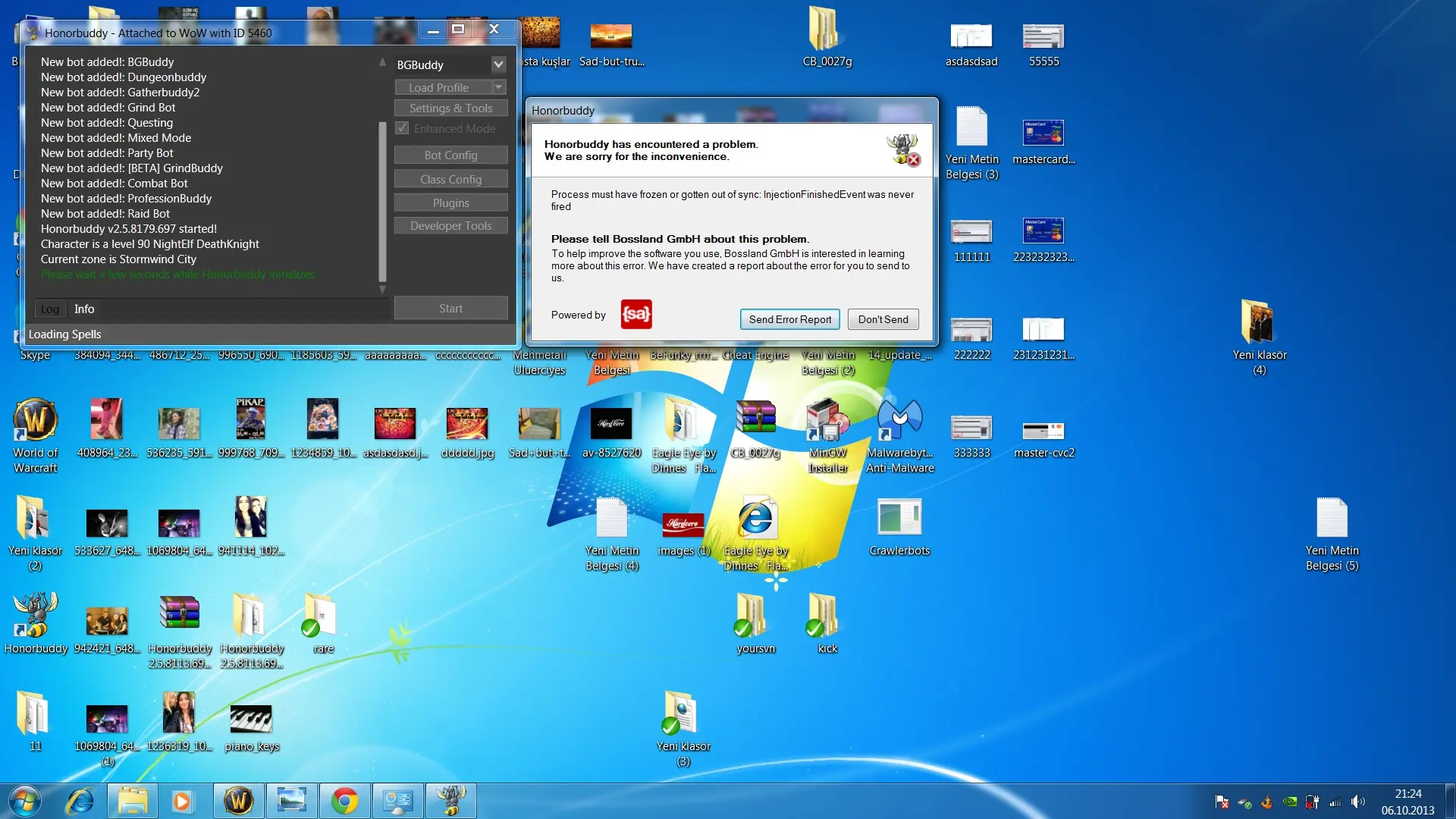The width and height of the screenshot is (1456, 819).
Task: Open the rare folder icon
Action: [x=323, y=623]
